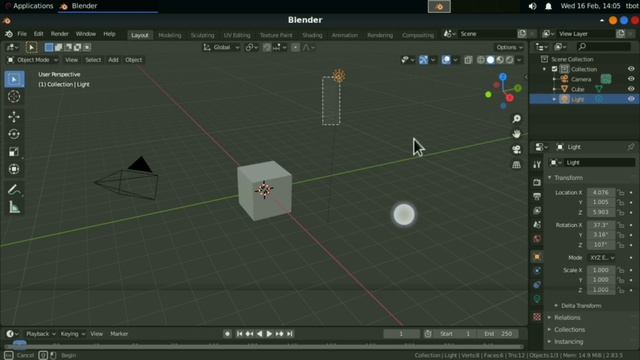This screenshot has width=640, height=360.
Task: Open the Render properties tab
Action: (537, 182)
